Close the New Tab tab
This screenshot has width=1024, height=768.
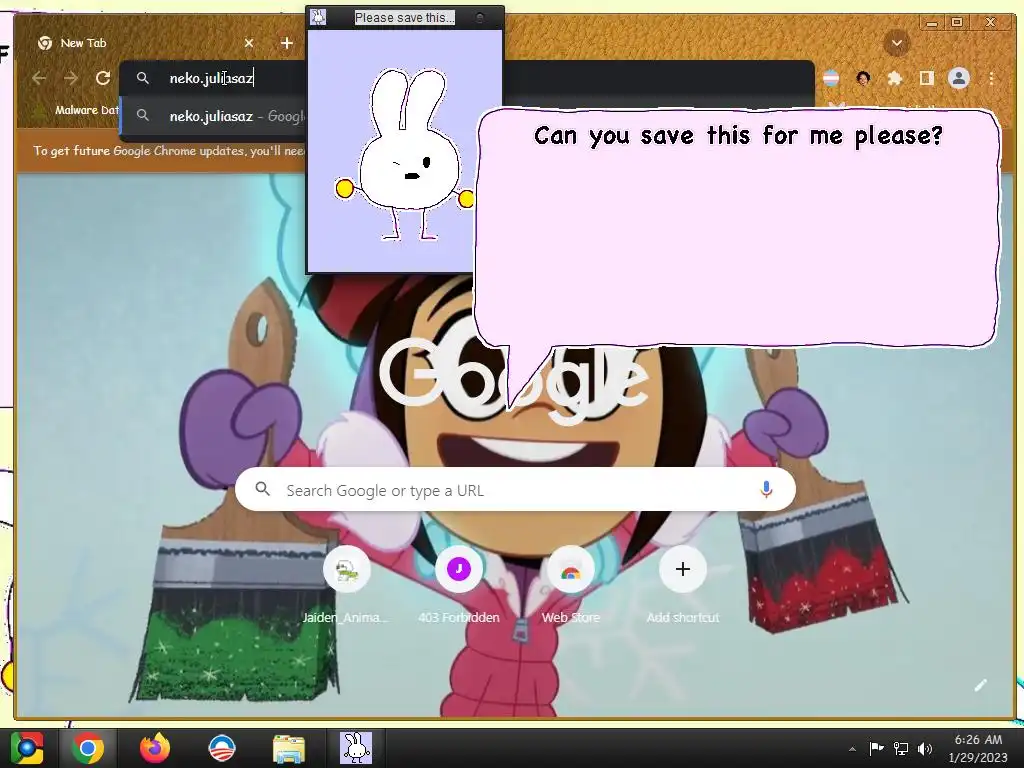coord(249,43)
